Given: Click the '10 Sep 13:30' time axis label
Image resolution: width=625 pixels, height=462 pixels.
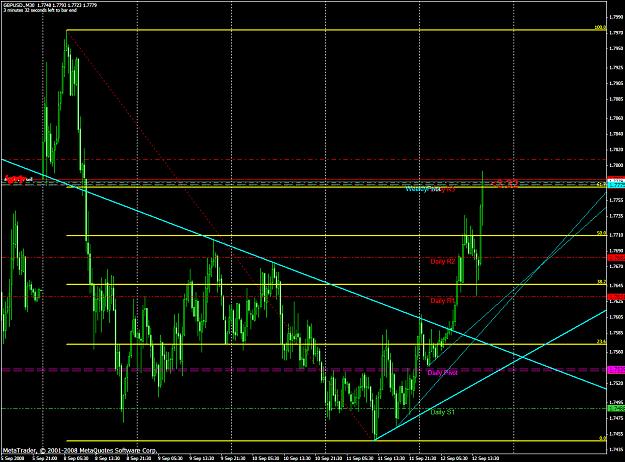Looking at the screenshot, I should click(x=297, y=458).
